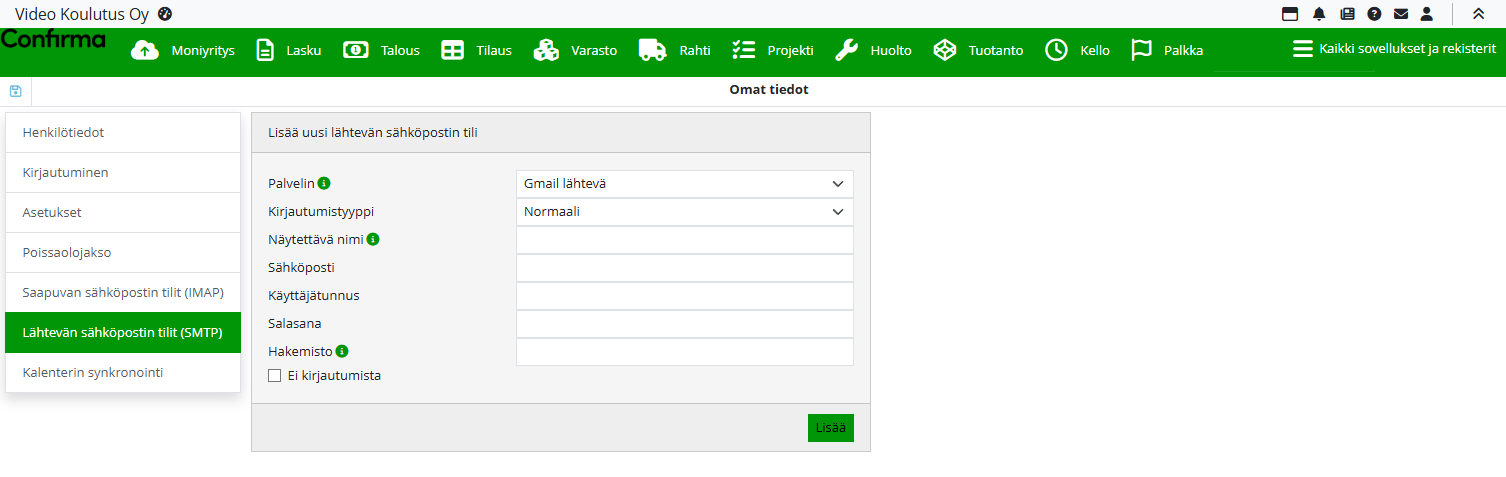Switch to Saapuvan sähköpostin tilit (IMAP)

pos(123,293)
